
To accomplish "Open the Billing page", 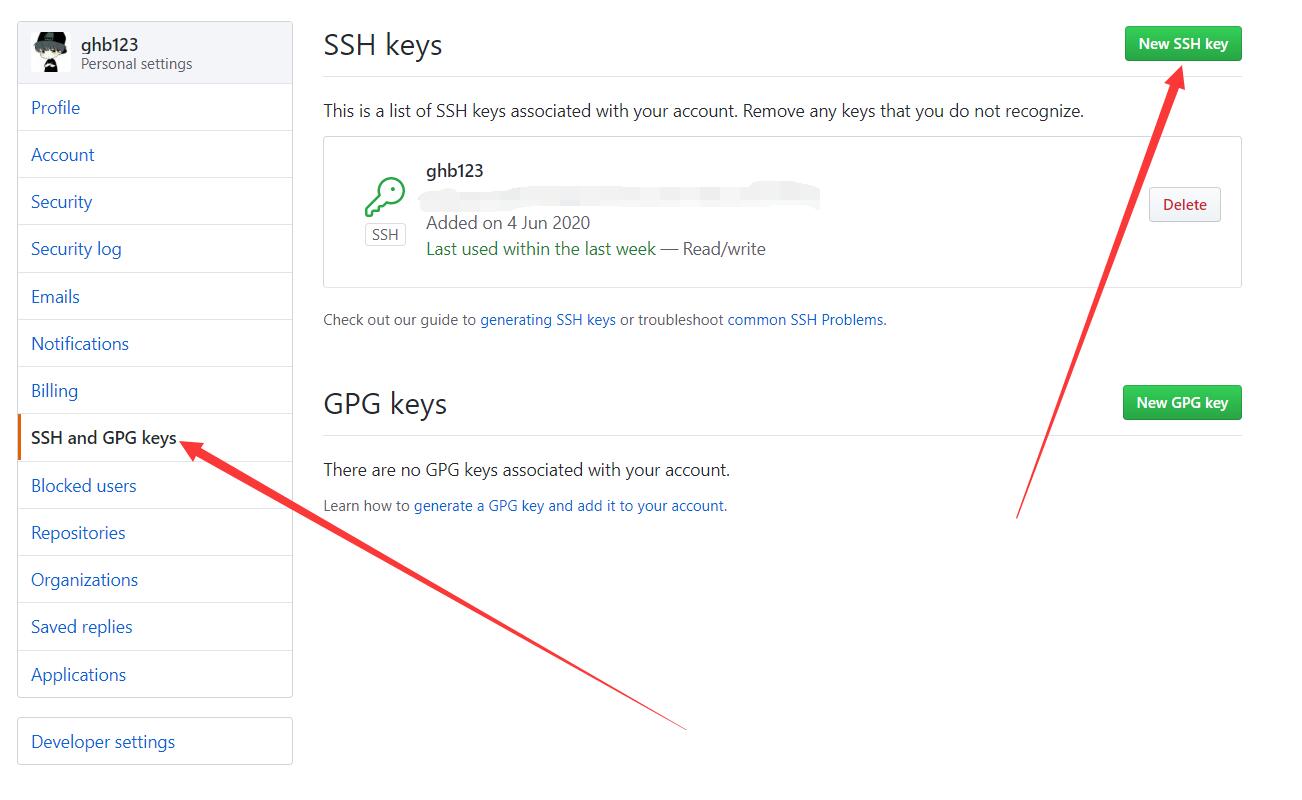I will [54, 391].
